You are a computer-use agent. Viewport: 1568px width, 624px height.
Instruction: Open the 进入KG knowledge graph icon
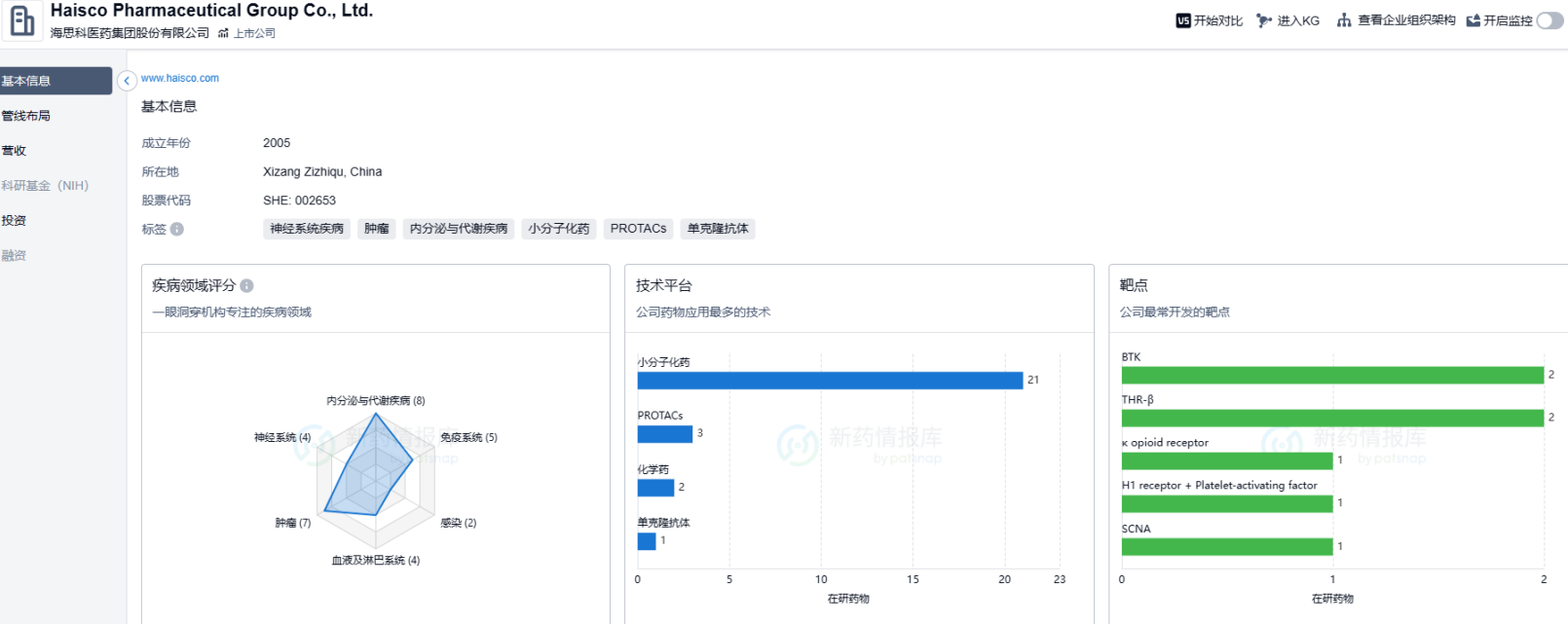1264,20
